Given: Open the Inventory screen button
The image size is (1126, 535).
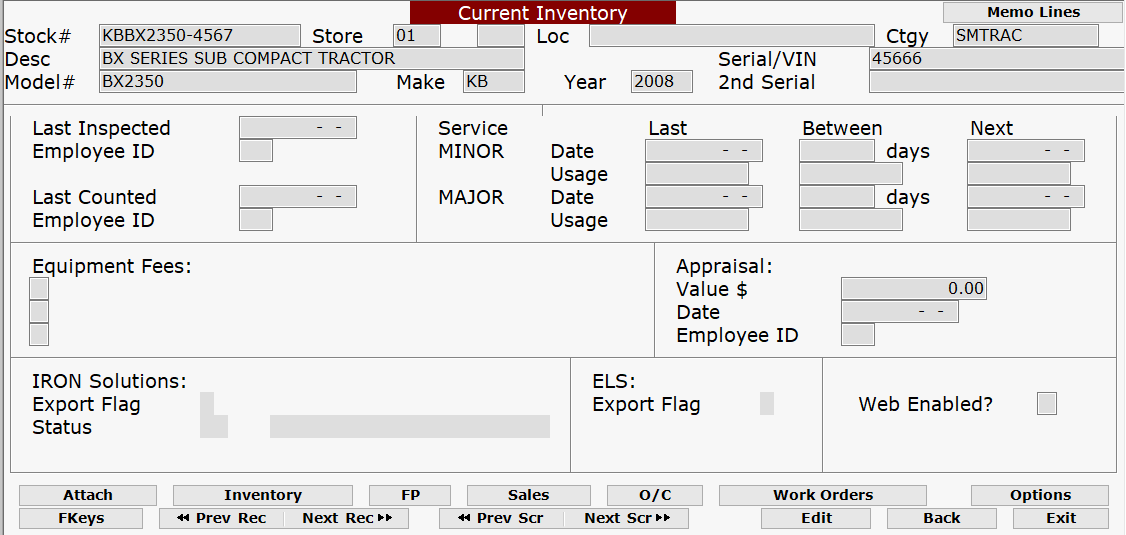Looking at the screenshot, I should click(263, 496).
